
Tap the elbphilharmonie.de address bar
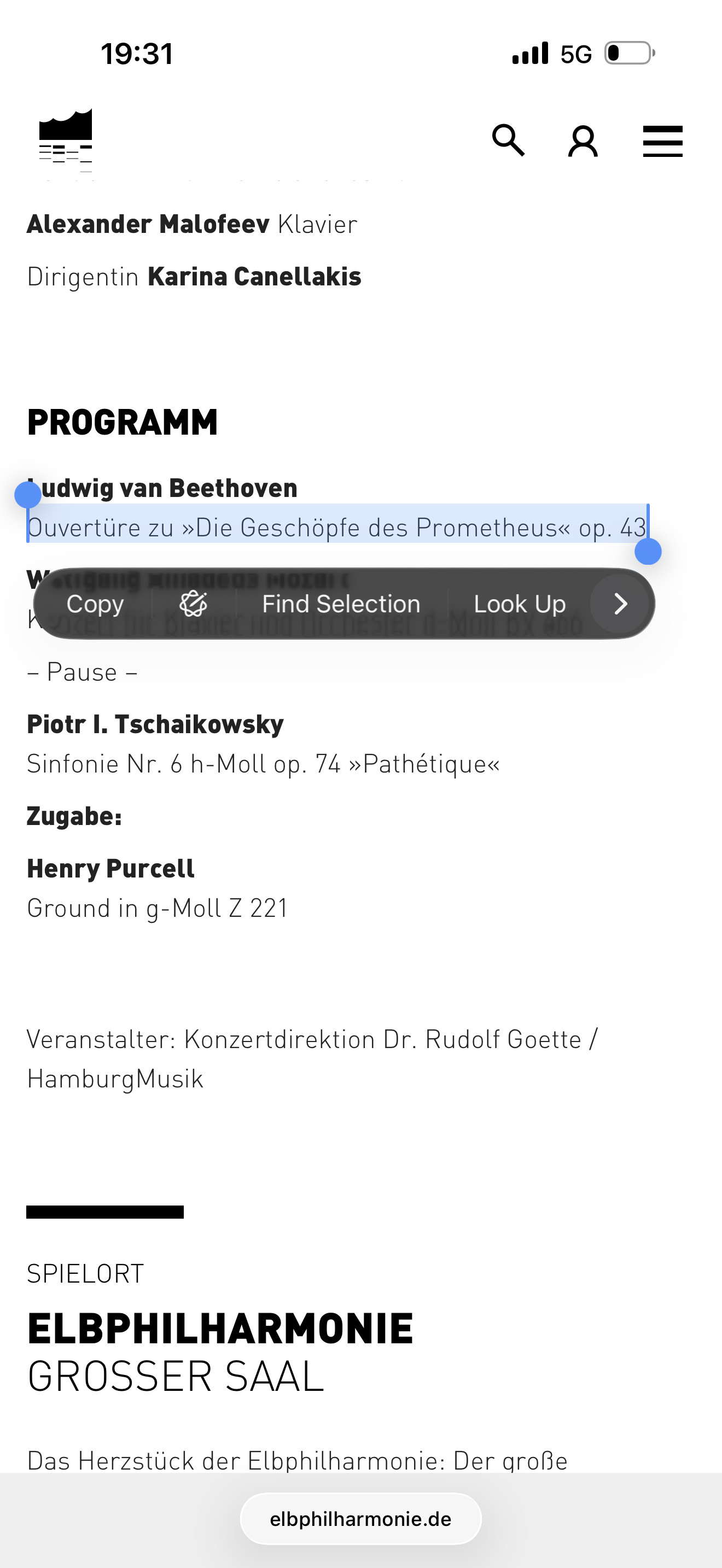point(360,1519)
